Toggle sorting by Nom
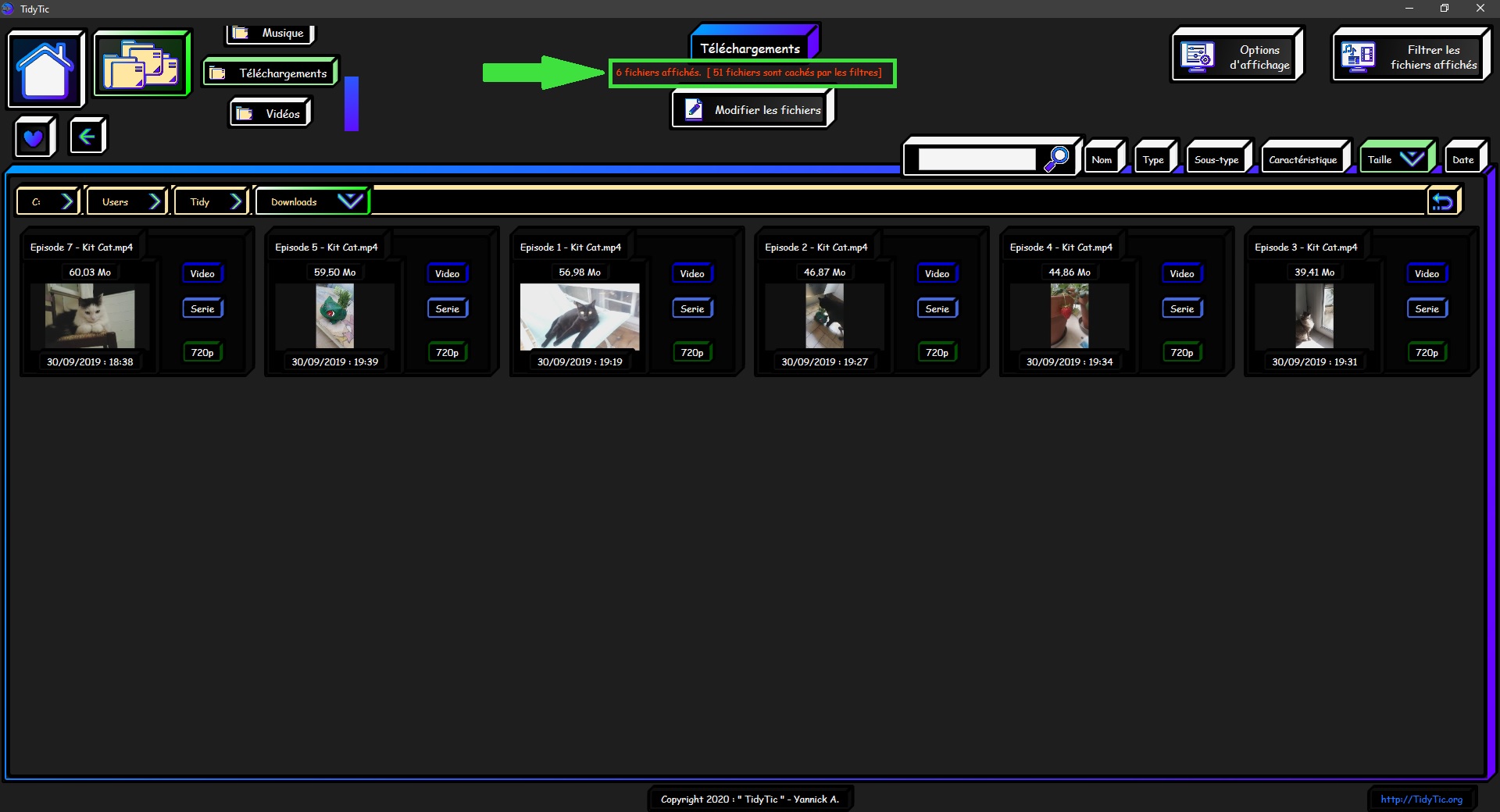The image size is (1500, 812). [x=1102, y=160]
